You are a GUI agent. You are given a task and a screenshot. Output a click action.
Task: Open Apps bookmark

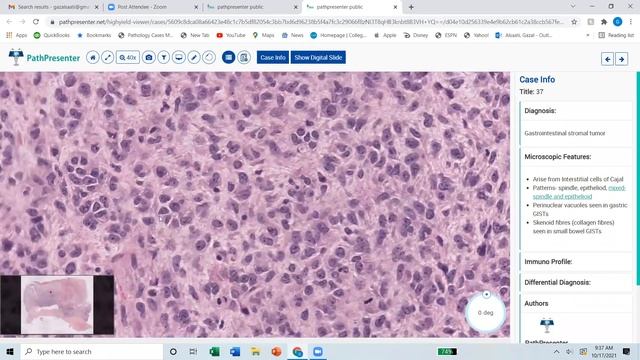point(16,36)
